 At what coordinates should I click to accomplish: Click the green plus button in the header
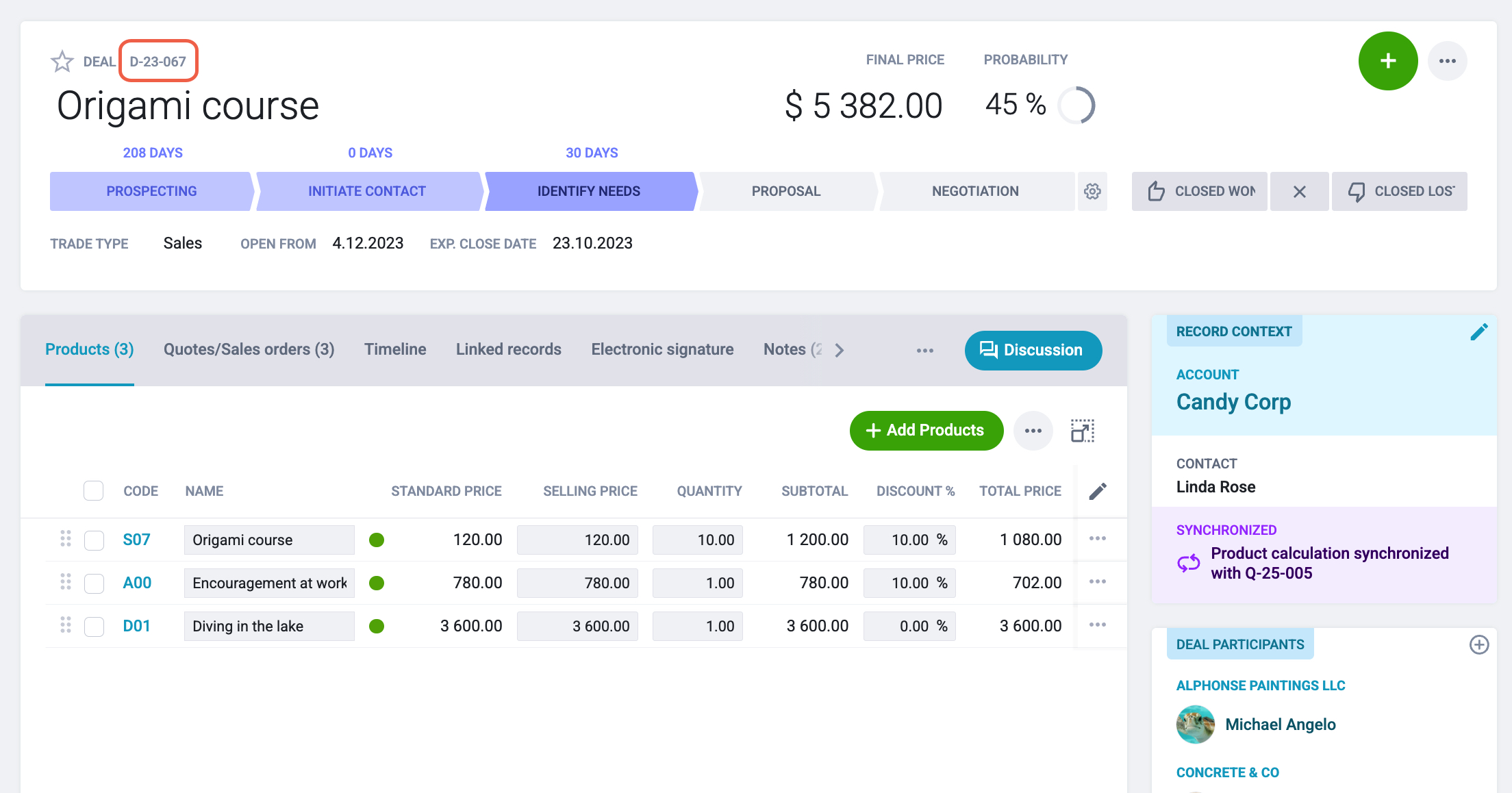click(1387, 61)
